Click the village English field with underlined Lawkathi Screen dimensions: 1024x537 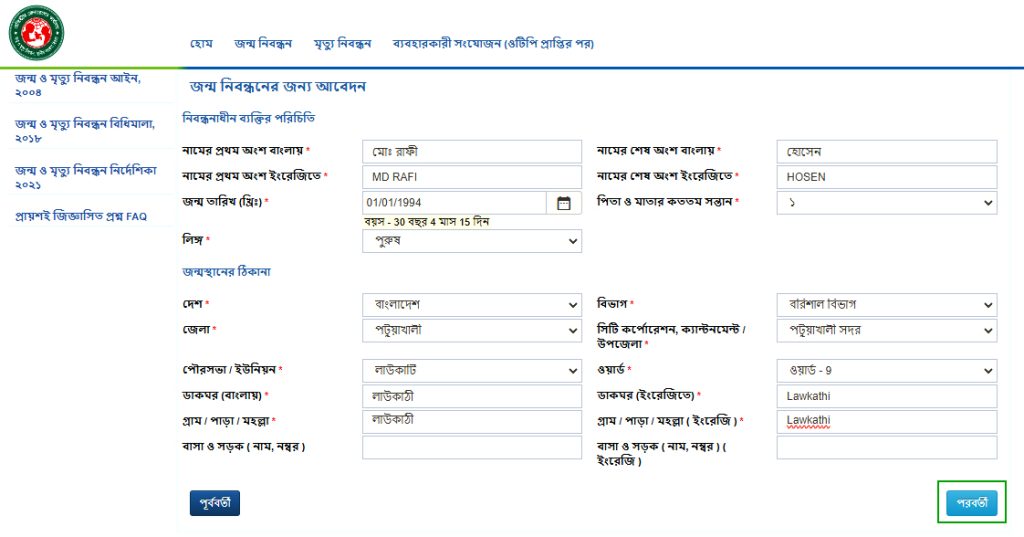click(x=886, y=421)
